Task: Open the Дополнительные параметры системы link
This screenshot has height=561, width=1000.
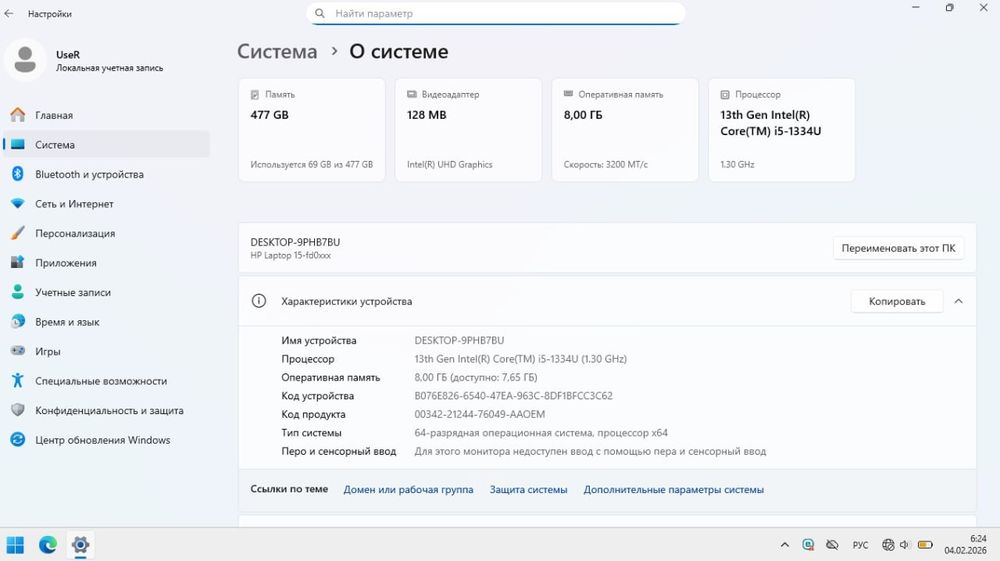Action: click(x=673, y=490)
